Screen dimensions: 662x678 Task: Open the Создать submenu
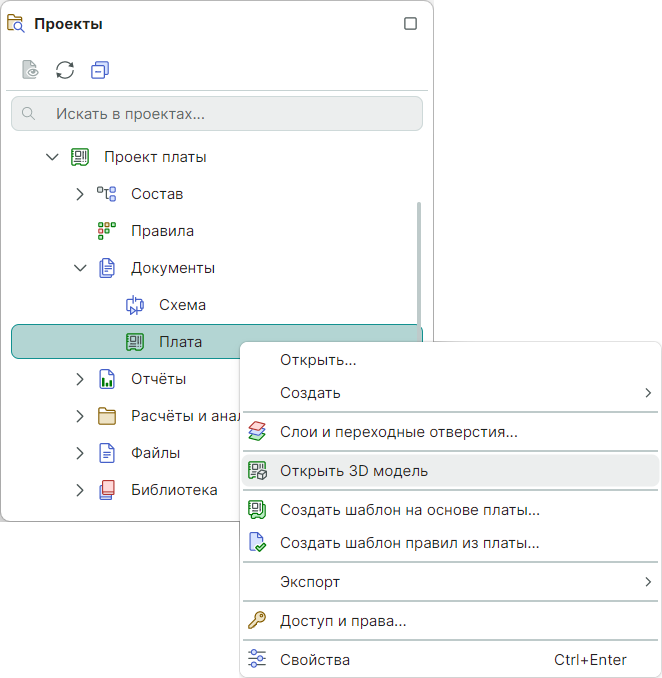pos(450,393)
